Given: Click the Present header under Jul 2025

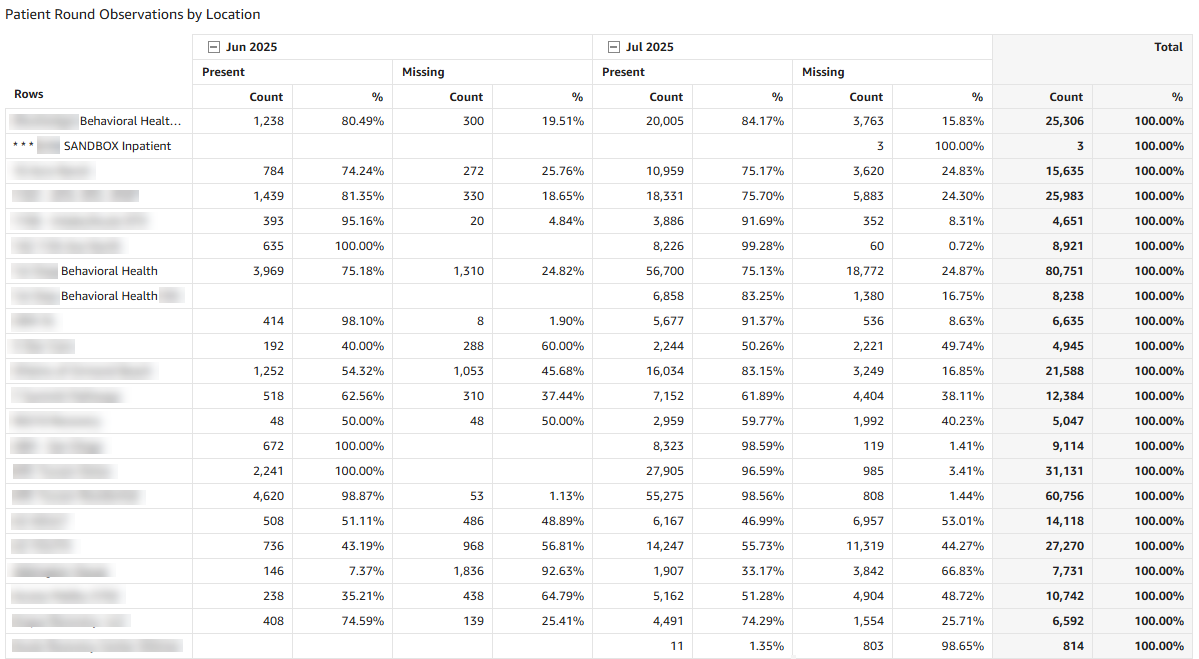Looking at the screenshot, I should point(623,72).
